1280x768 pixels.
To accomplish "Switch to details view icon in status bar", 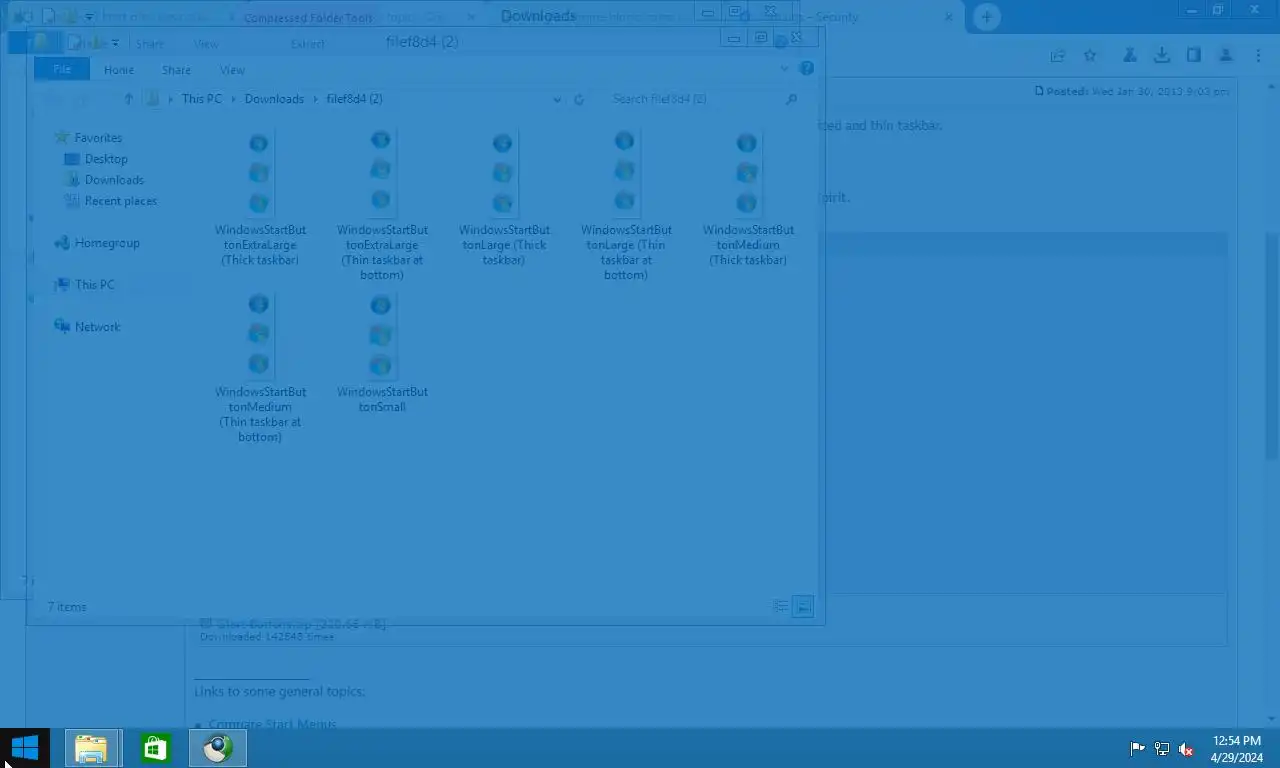I will coord(781,606).
